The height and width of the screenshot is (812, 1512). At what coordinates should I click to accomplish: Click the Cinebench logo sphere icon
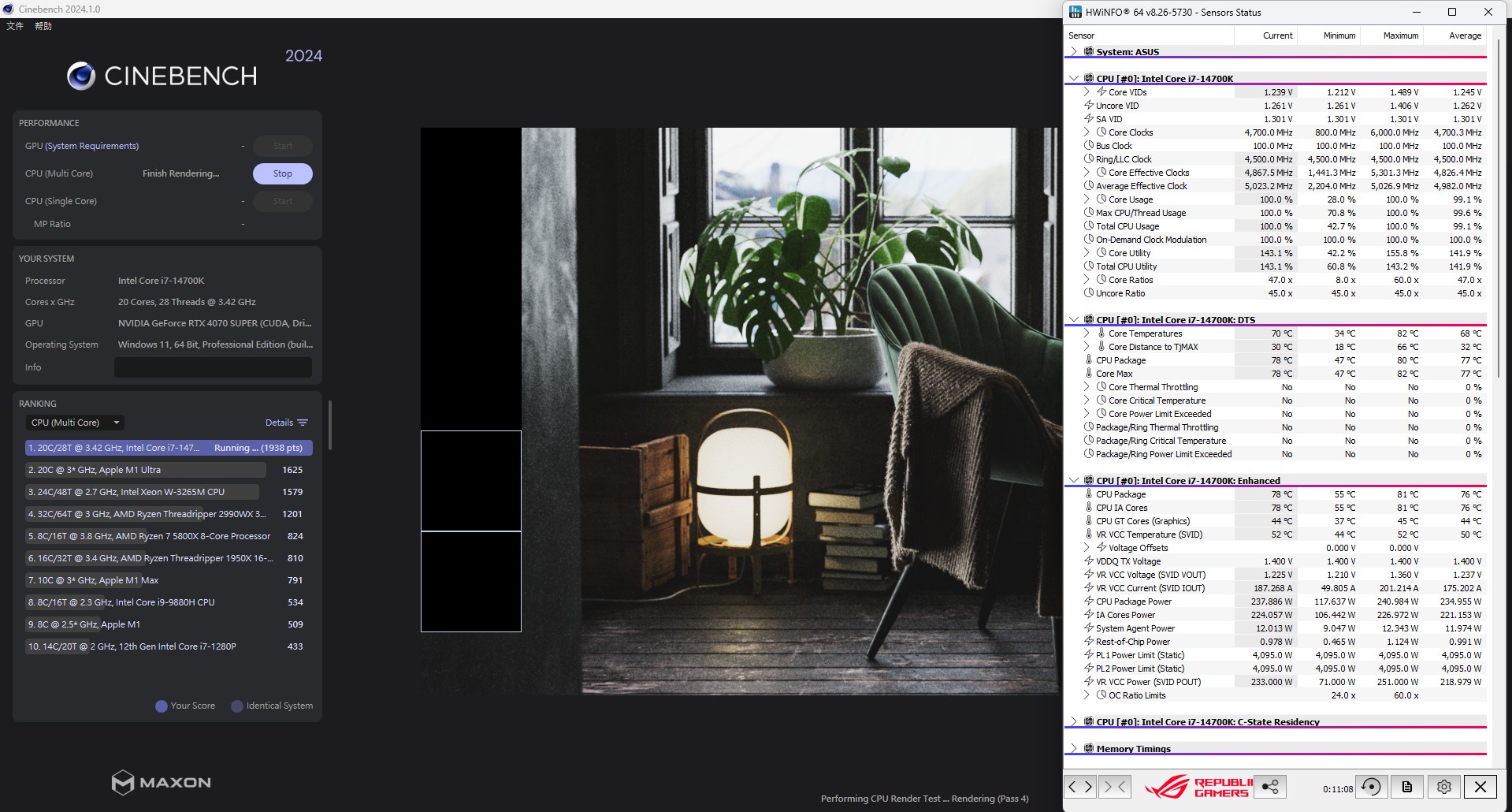pos(81,76)
